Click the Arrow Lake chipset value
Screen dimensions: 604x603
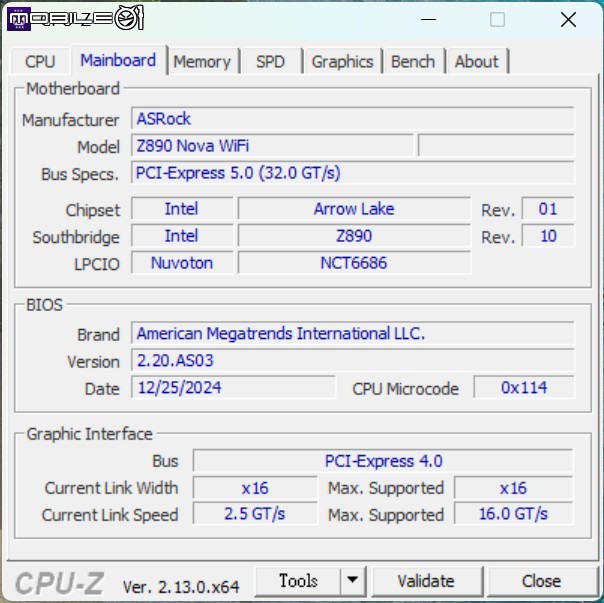tap(354, 209)
